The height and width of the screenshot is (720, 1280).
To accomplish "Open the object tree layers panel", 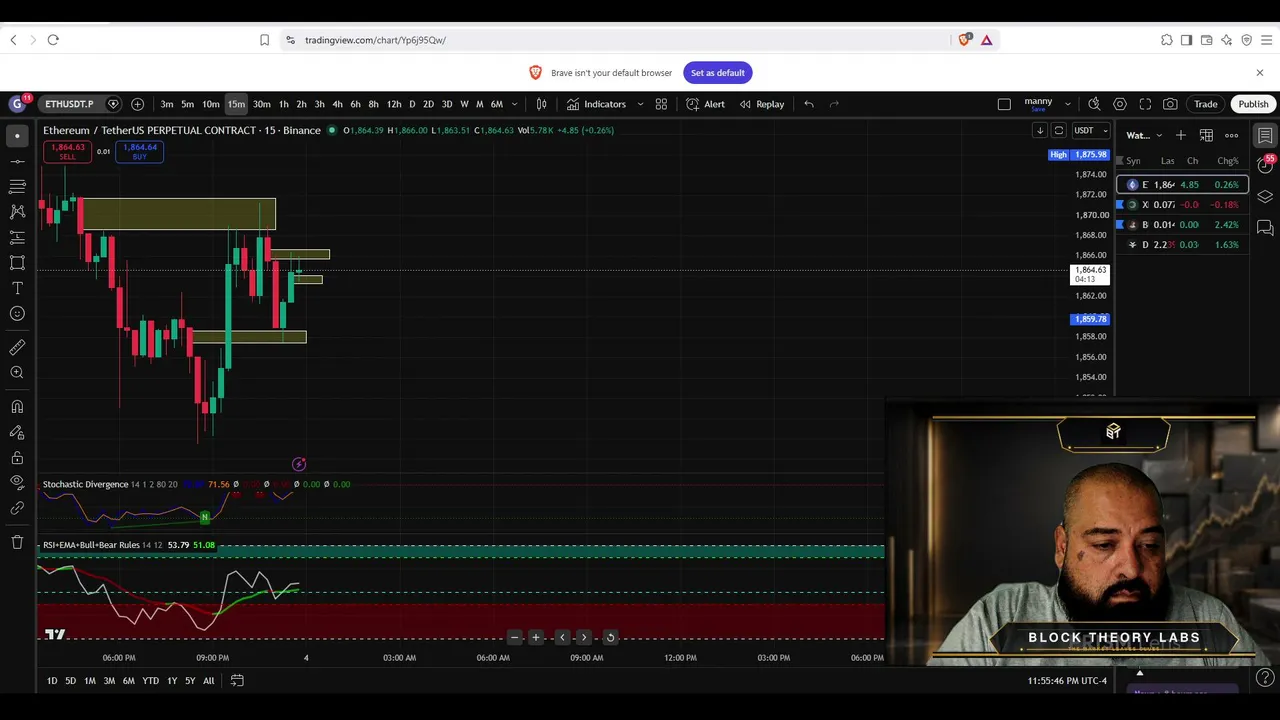I will tap(1265, 197).
